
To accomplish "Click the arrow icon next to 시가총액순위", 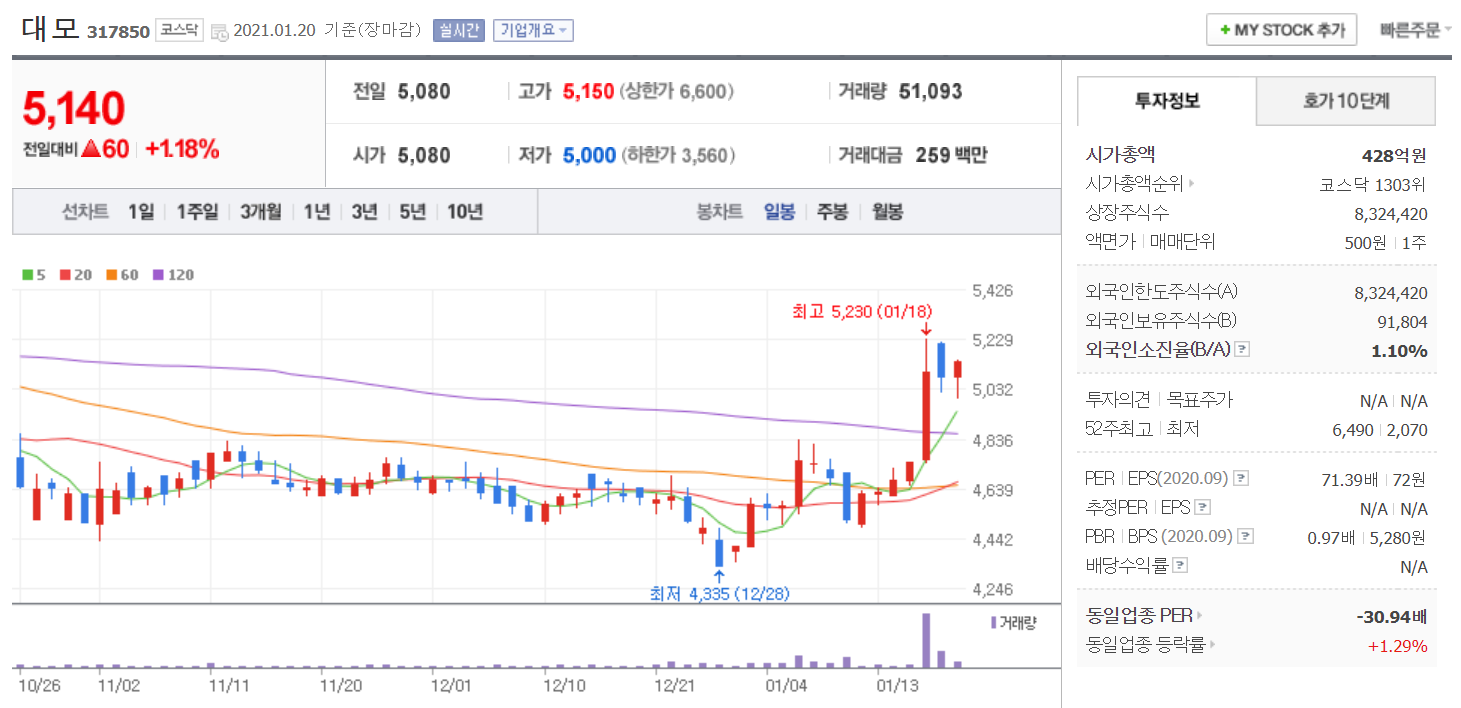I will [1191, 184].
